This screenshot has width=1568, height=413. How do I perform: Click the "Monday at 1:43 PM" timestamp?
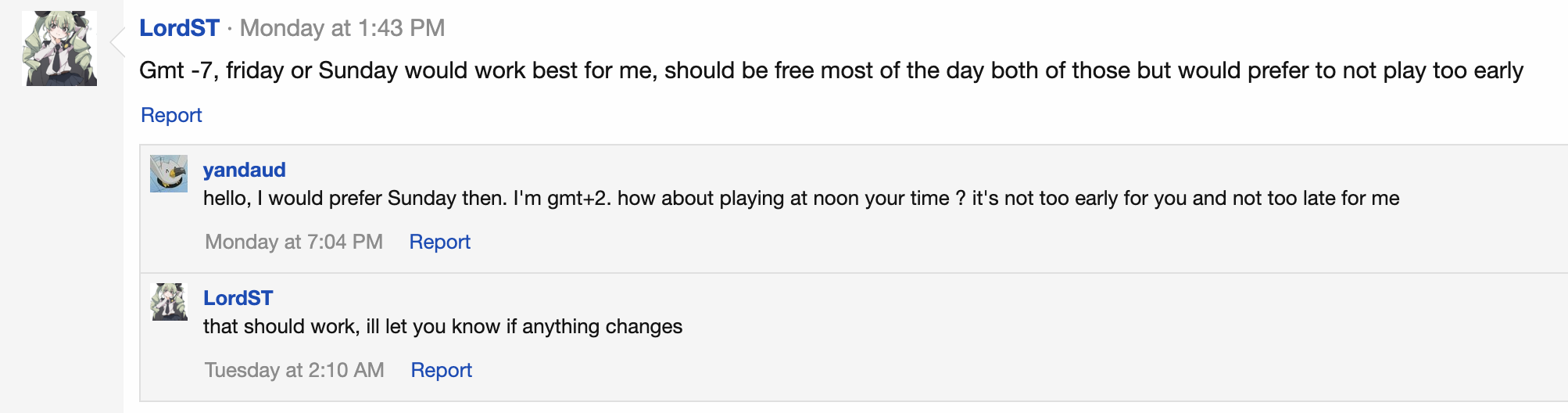pyautogui.click(x=342, y=28)
